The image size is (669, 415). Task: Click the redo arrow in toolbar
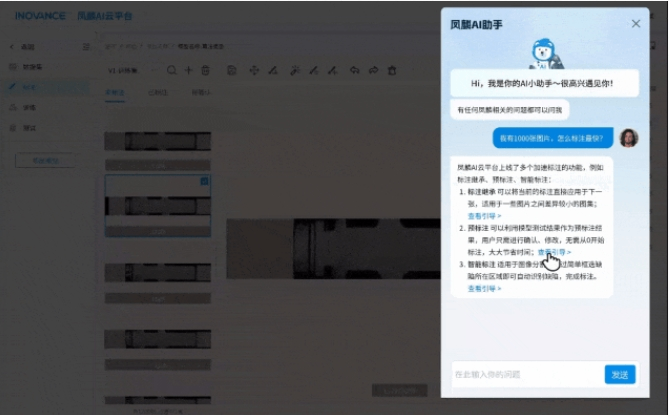[x=373, y=70]
